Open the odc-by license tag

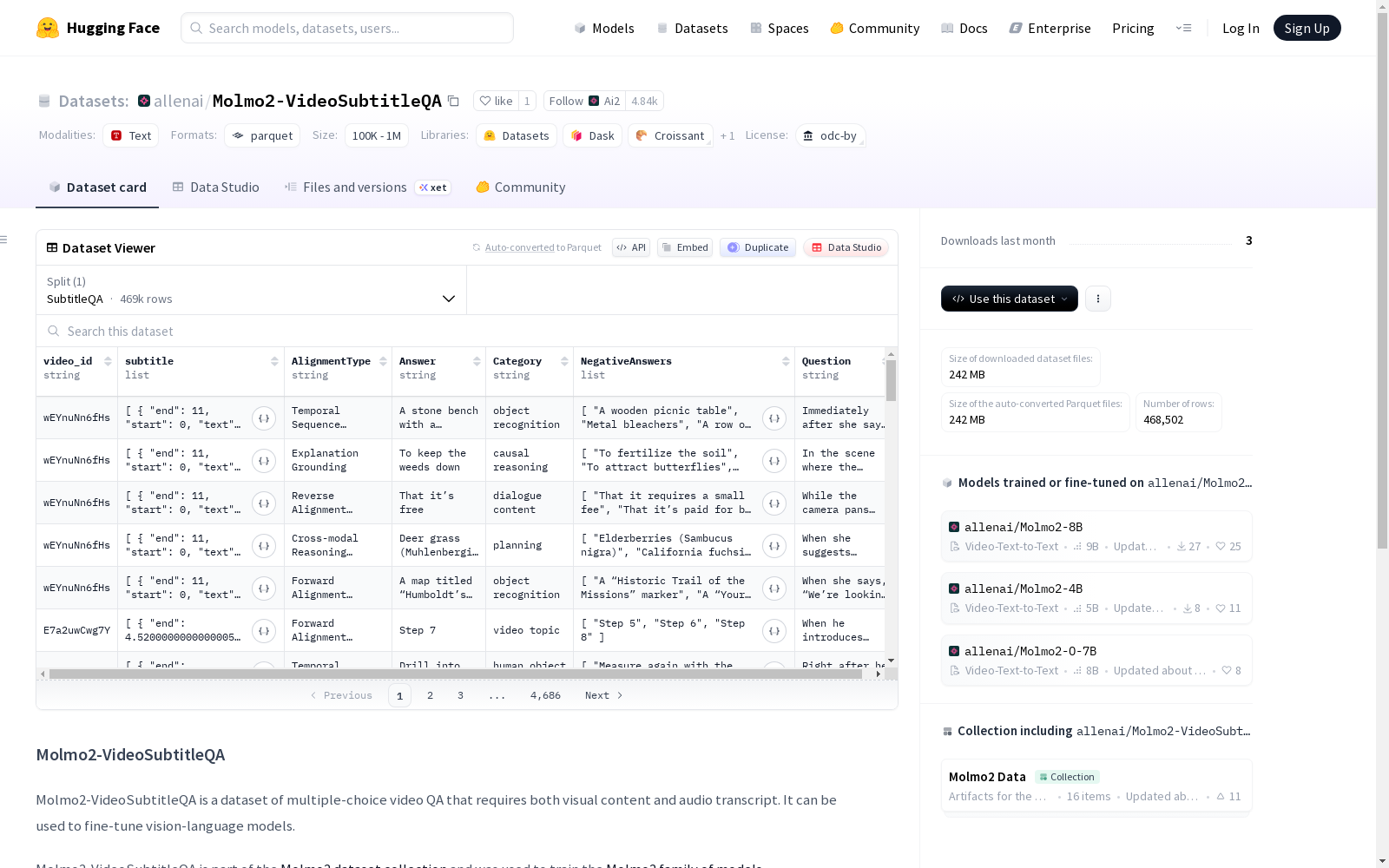[x=830, y=135]
